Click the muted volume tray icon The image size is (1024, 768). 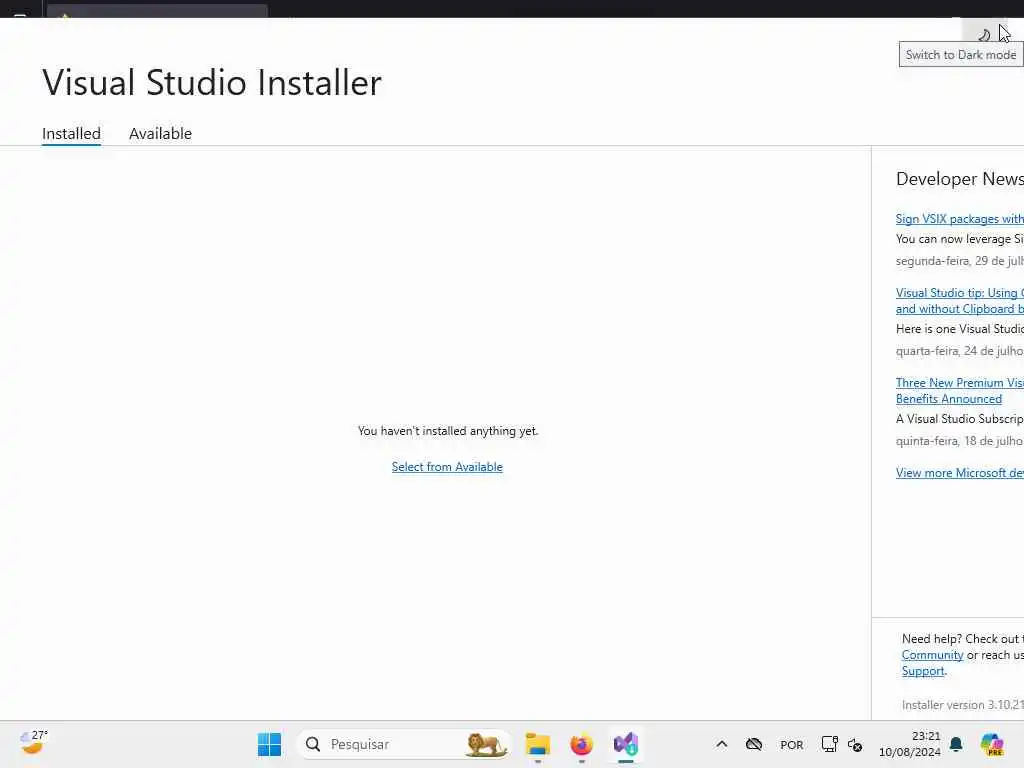855,744
